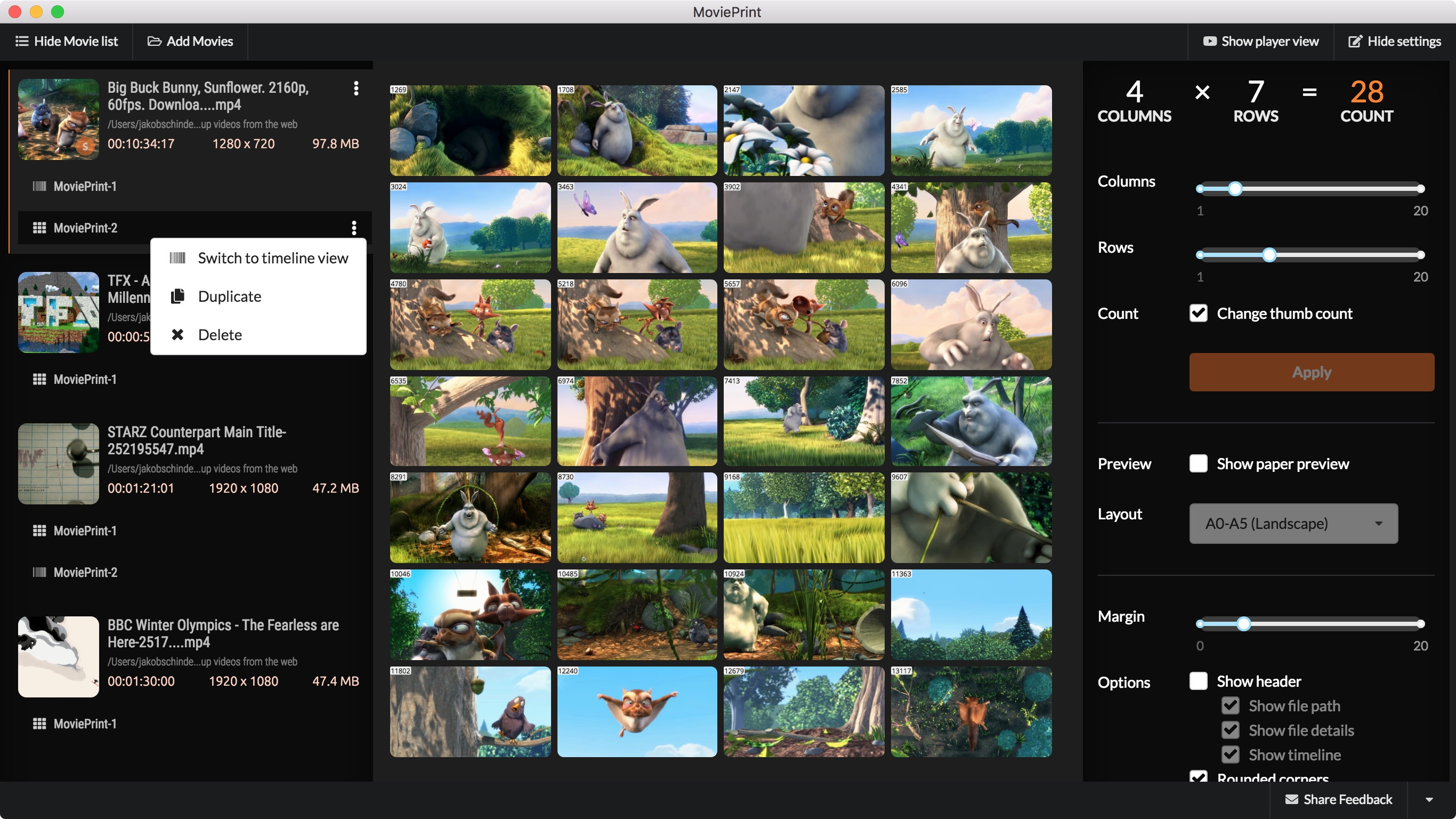Click Hide settings button
1456x819 pixels.
pos(1395,41)
